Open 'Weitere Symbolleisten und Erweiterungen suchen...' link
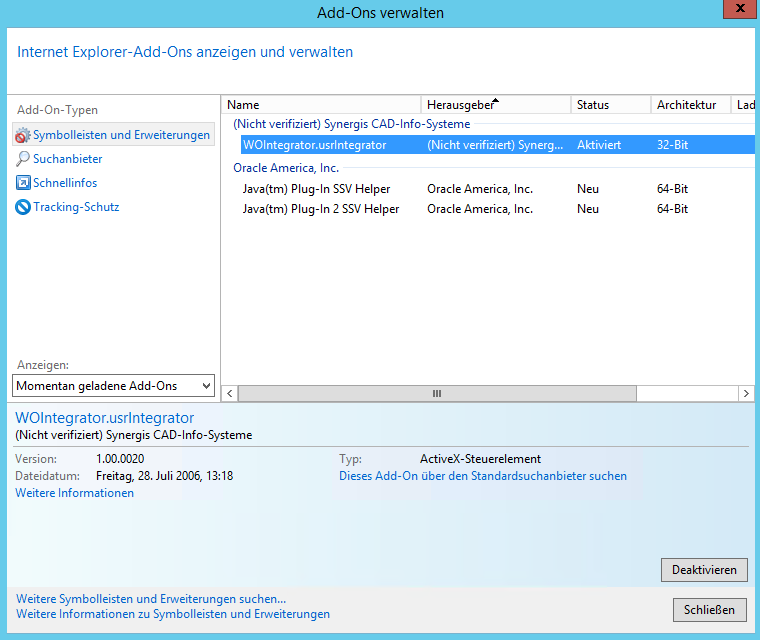 151,599
